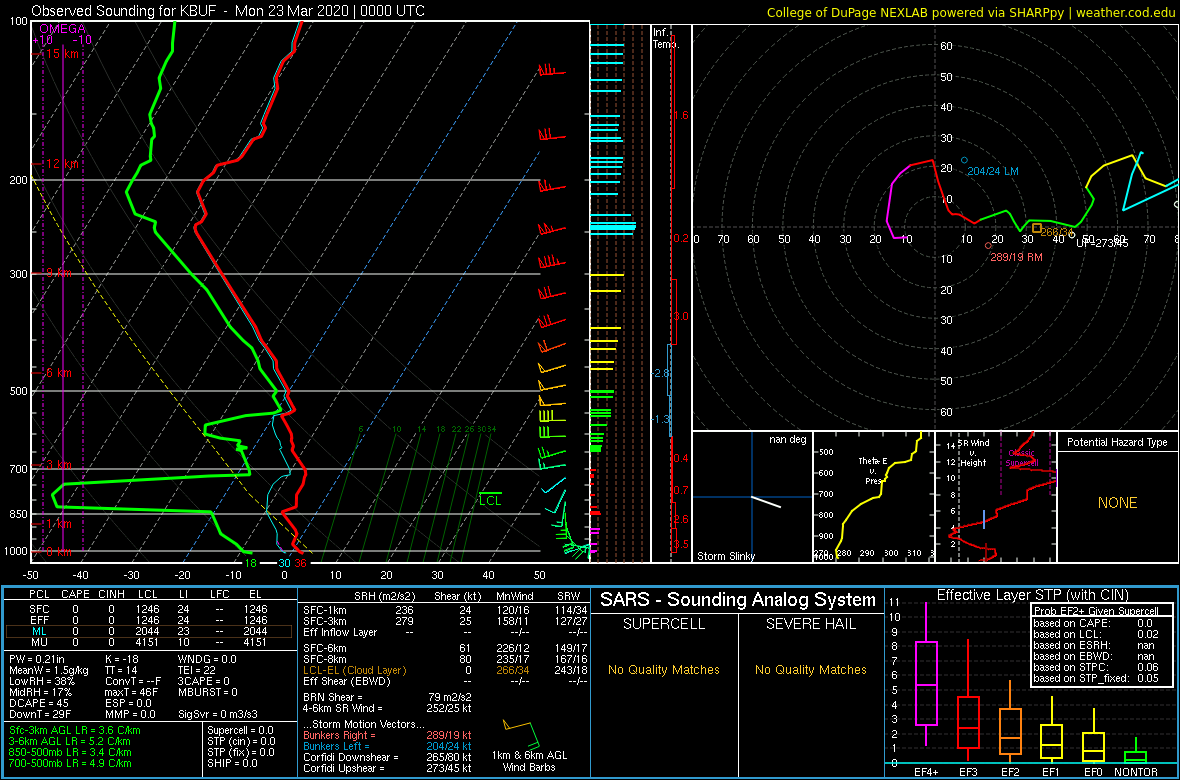Click the '6 km' height marker
Viewport: 1180px width, 780px height.
61,373
